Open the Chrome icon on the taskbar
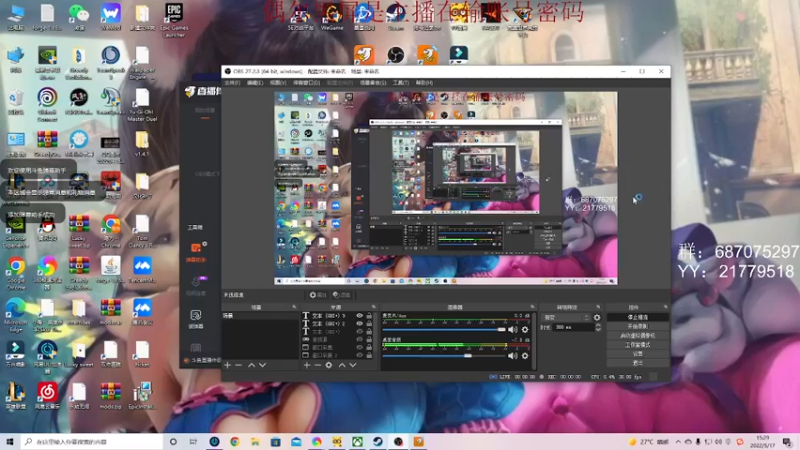800x450 pixels. pyautogui.click(x=235, y=441)
